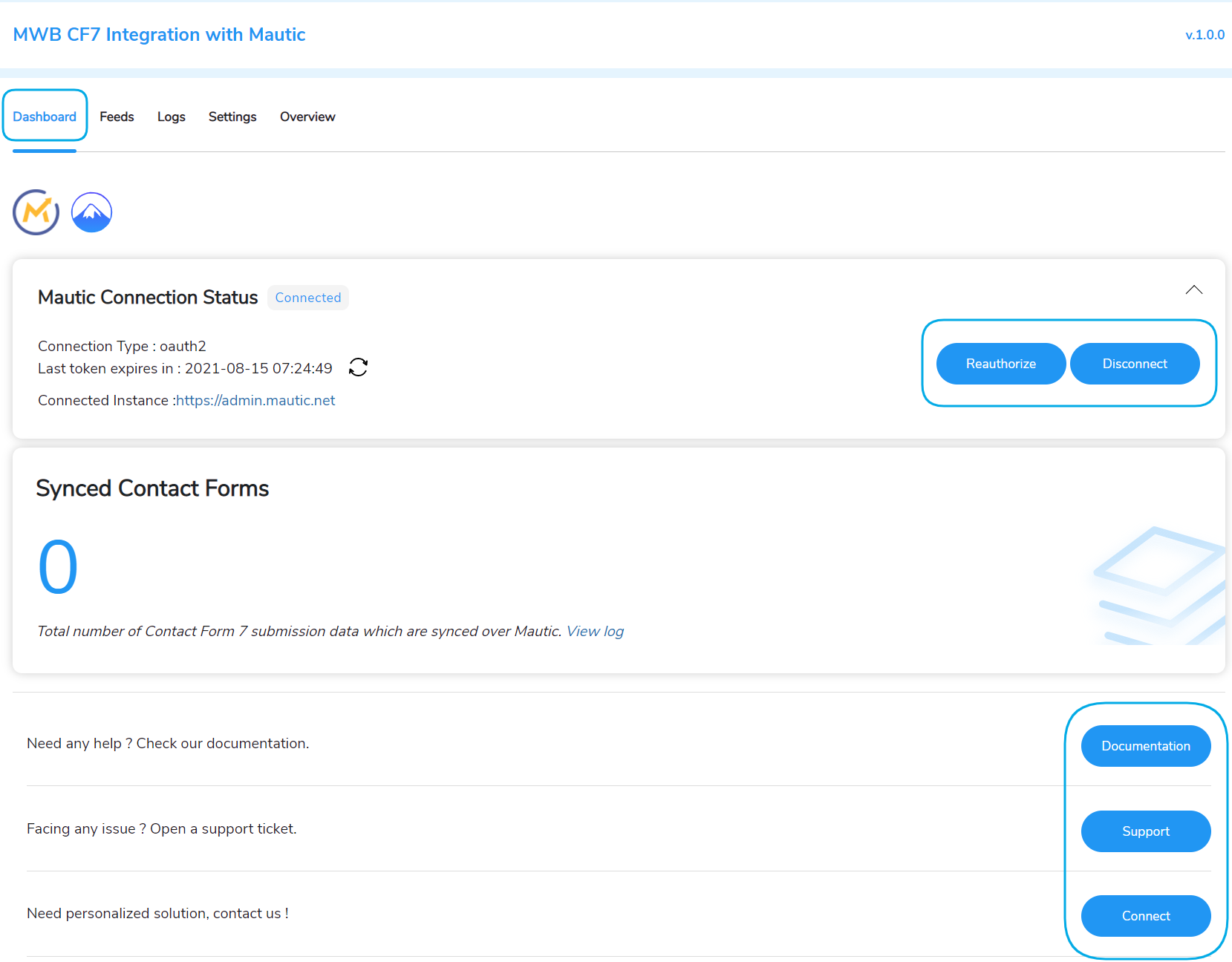
Task: Open the Overview tab
Action: 307,117
